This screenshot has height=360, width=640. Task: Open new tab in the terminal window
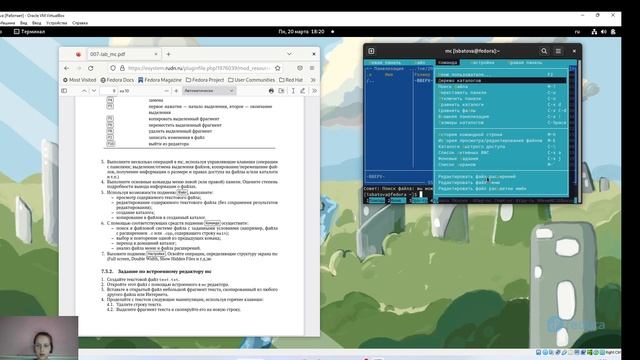pos(371,51)
